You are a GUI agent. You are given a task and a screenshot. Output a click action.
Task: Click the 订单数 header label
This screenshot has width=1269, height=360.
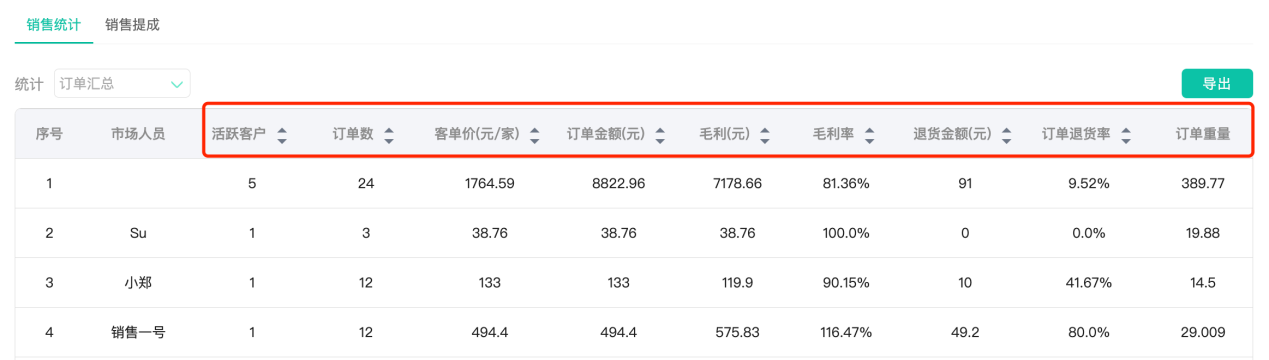click(x=353, y=134)
